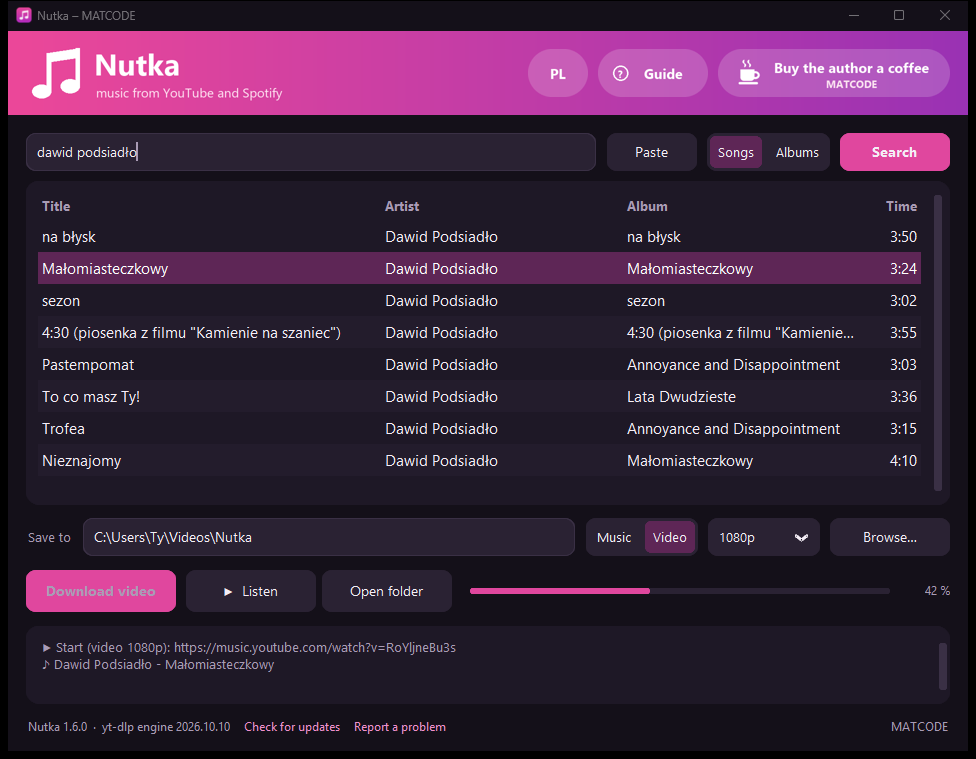The height and width of the screenshot is (759, 976).
Task: Select the song "4:30 (piosenka z filmu "Kamienie na szaniec")"
Action: pos(479,332)
